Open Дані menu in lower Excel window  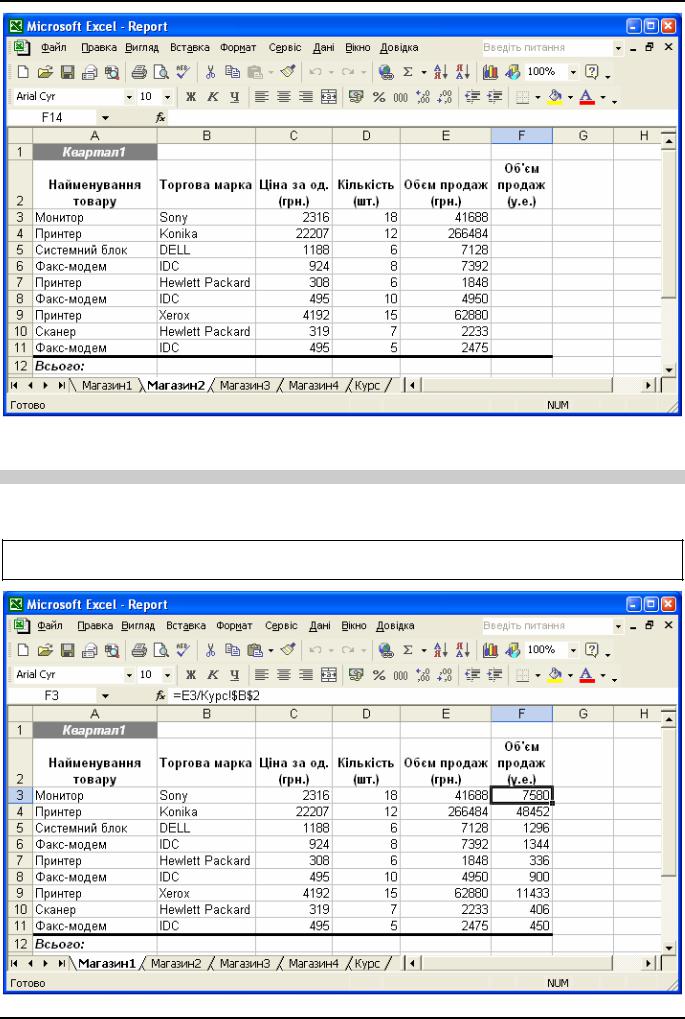pos(319,626)
